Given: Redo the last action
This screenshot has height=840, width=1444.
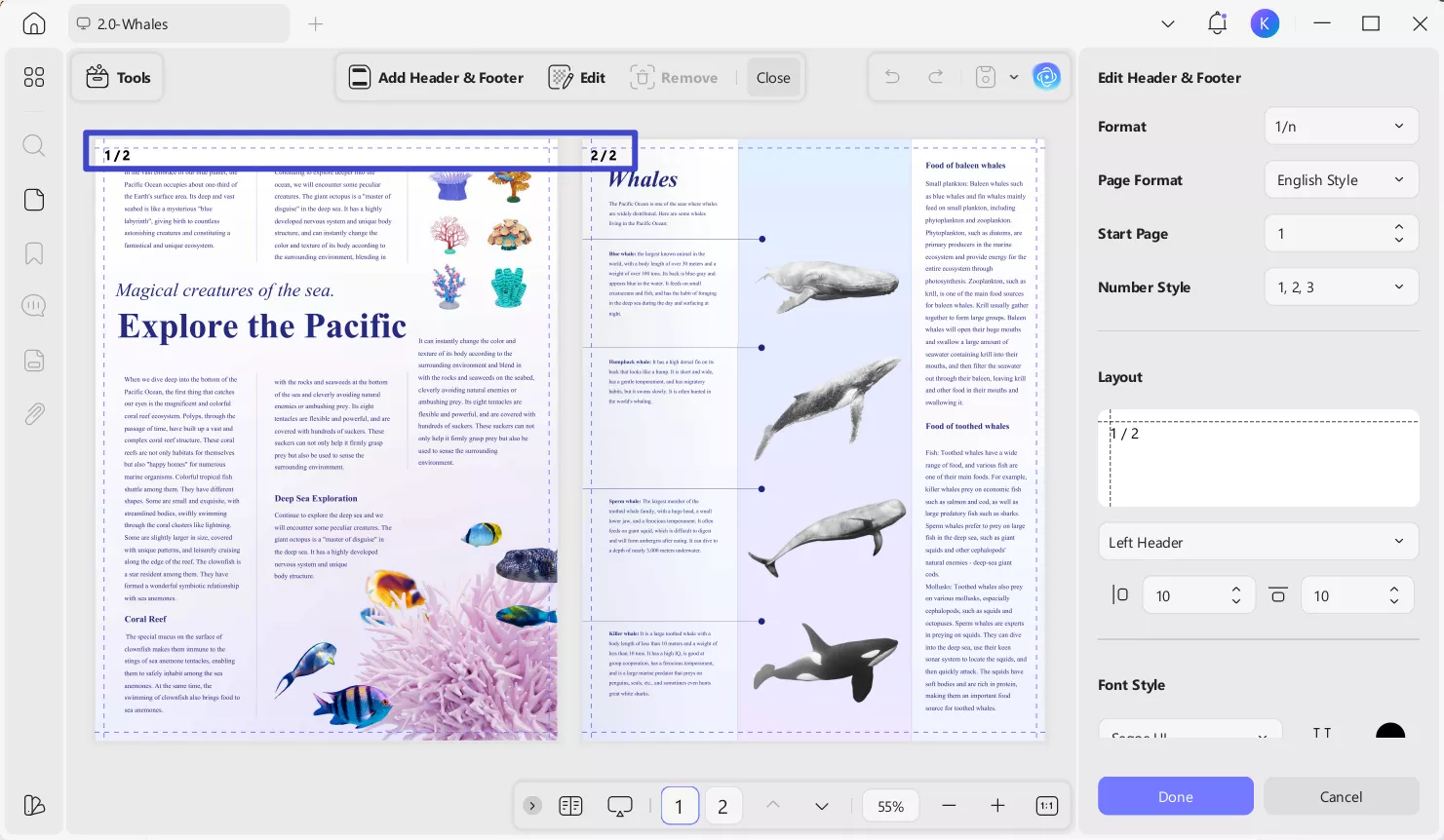Looking at the screenshot, I should click(936, 77).
